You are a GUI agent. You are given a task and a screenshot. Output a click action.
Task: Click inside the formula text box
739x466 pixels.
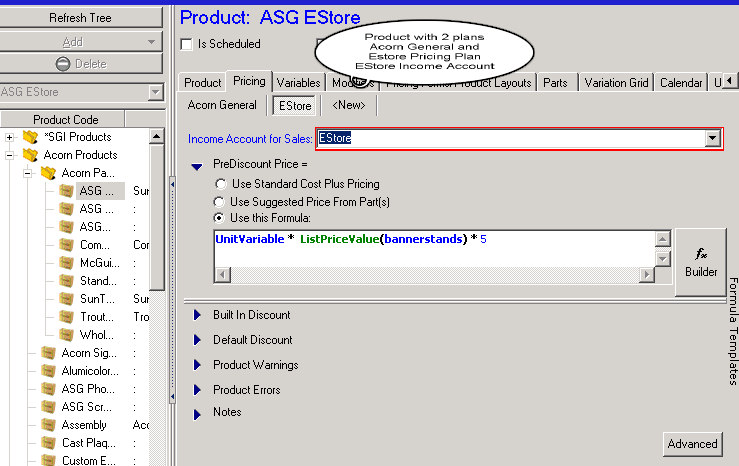pos(434,248)
